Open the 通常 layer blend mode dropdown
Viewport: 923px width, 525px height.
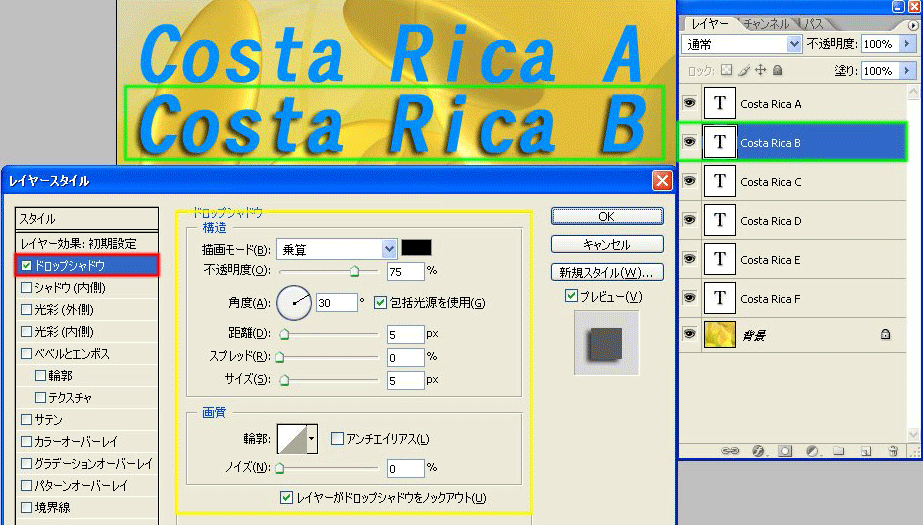(x=794, y=44)
